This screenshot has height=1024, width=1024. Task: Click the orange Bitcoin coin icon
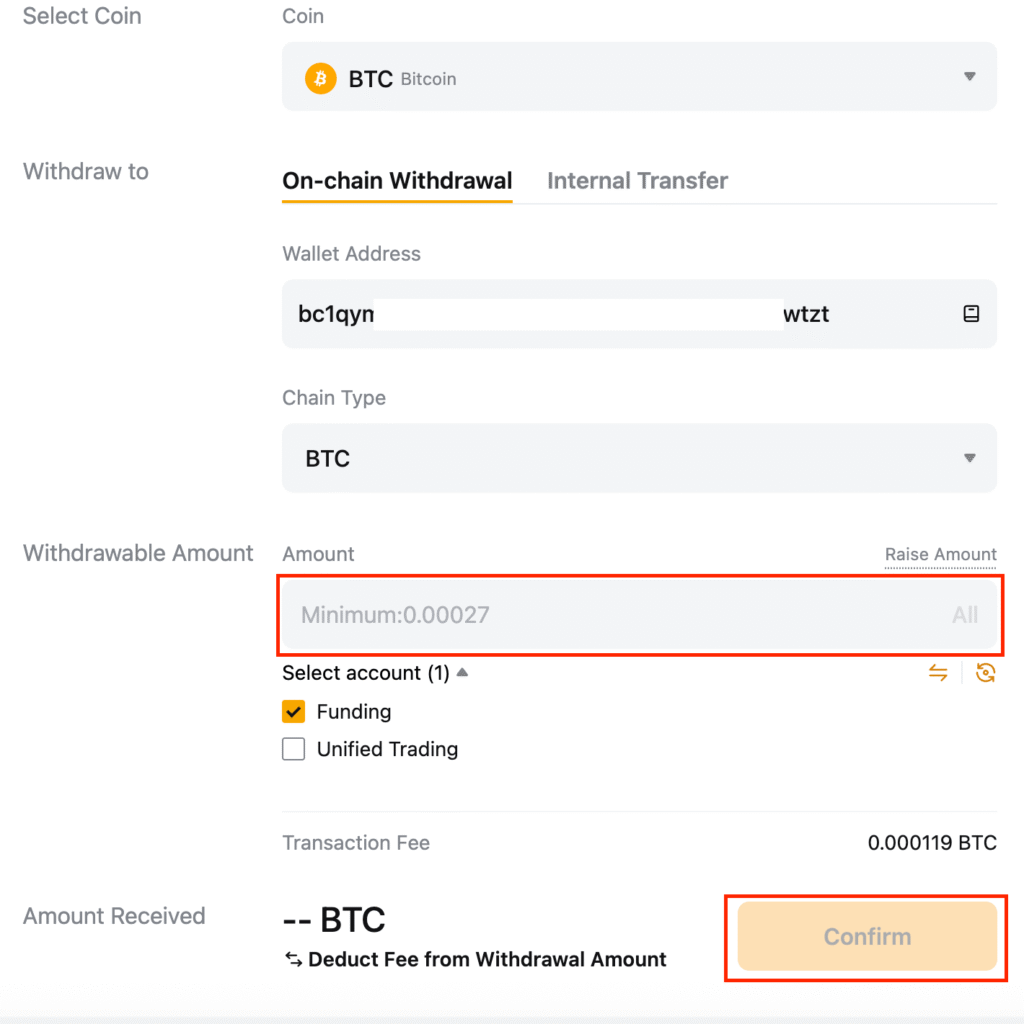(320, 78)
